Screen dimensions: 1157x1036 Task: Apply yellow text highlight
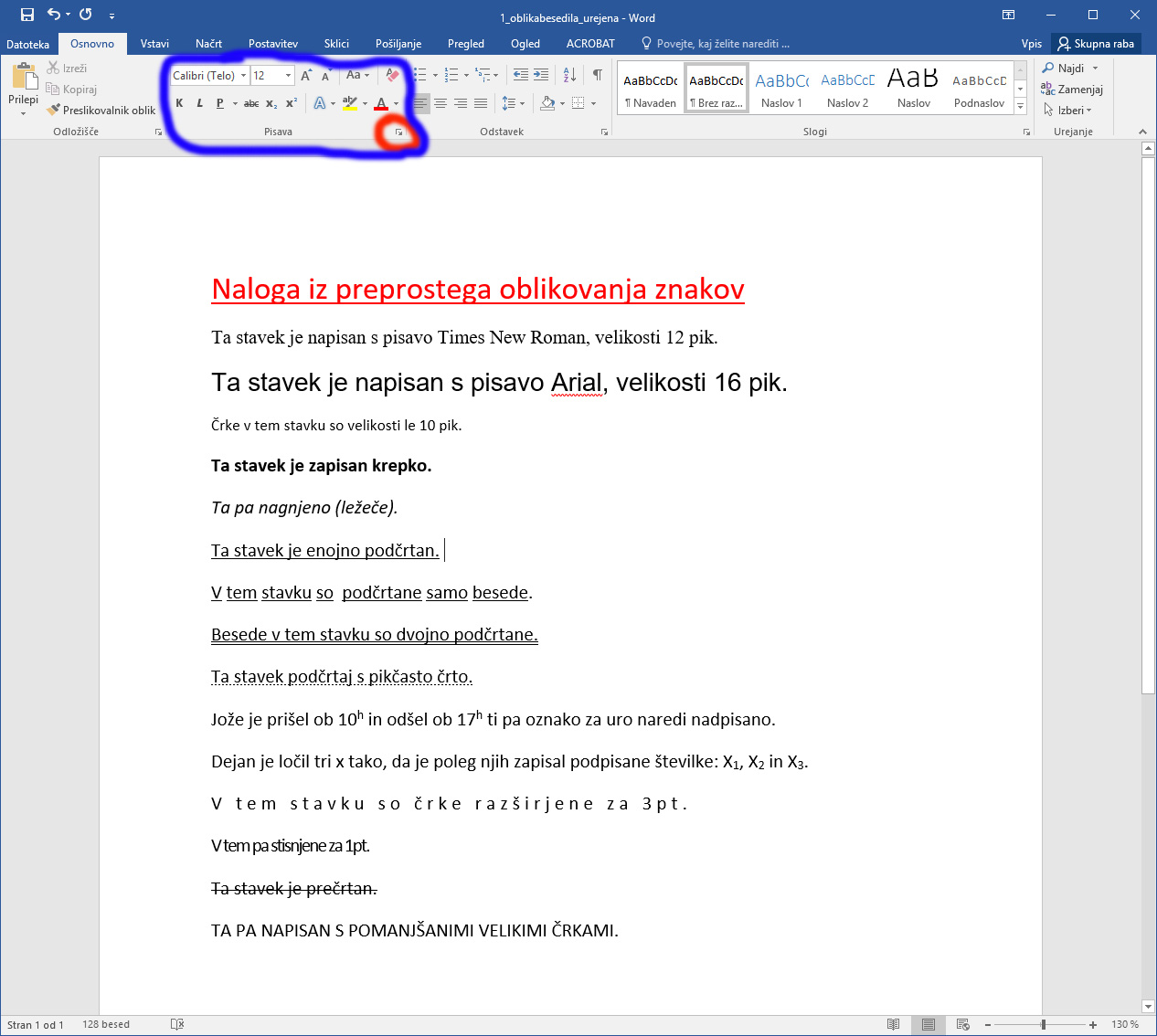pos(350,103)
